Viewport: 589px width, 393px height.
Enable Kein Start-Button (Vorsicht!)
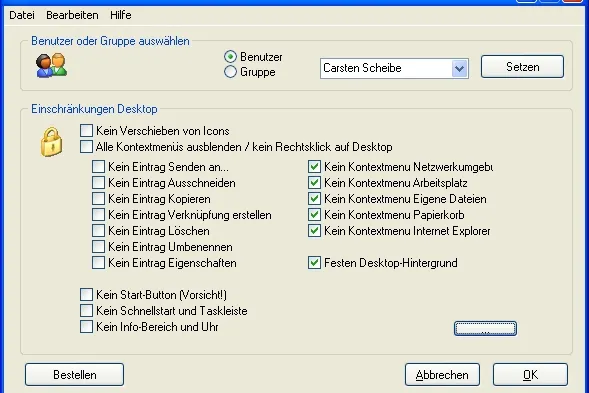tap(86, 295)
